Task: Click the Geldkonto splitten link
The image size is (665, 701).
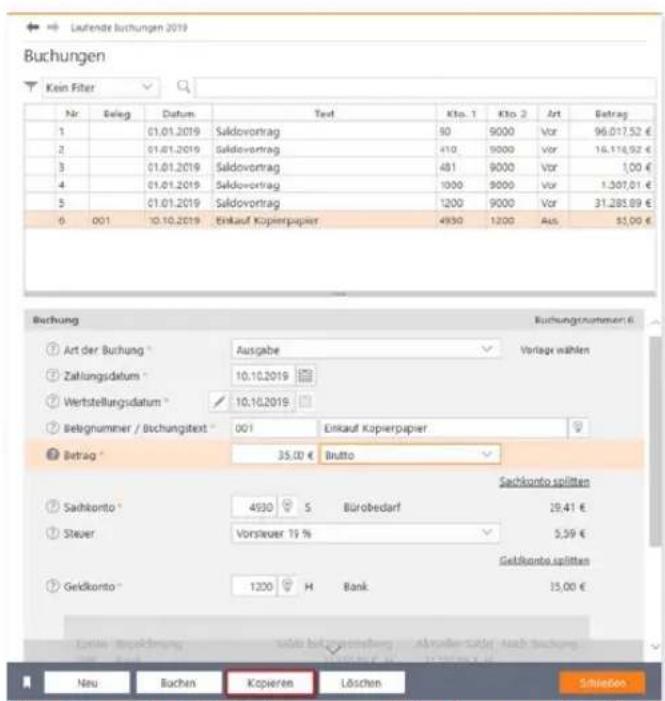Action: click(544, 560)
